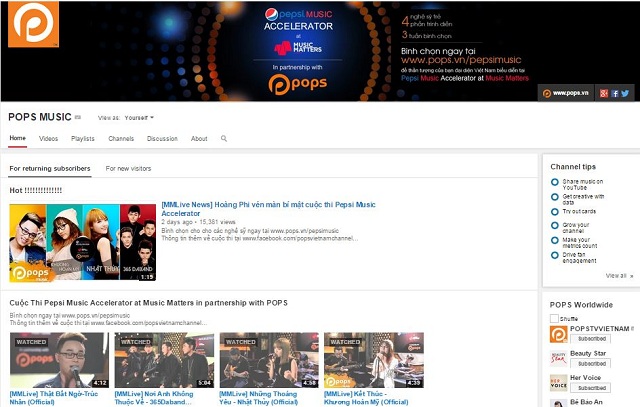Open the Google Plus link in banner
The height and width of the screenshot is (407, 640).
pyautogui.click(x=604, y=93)
